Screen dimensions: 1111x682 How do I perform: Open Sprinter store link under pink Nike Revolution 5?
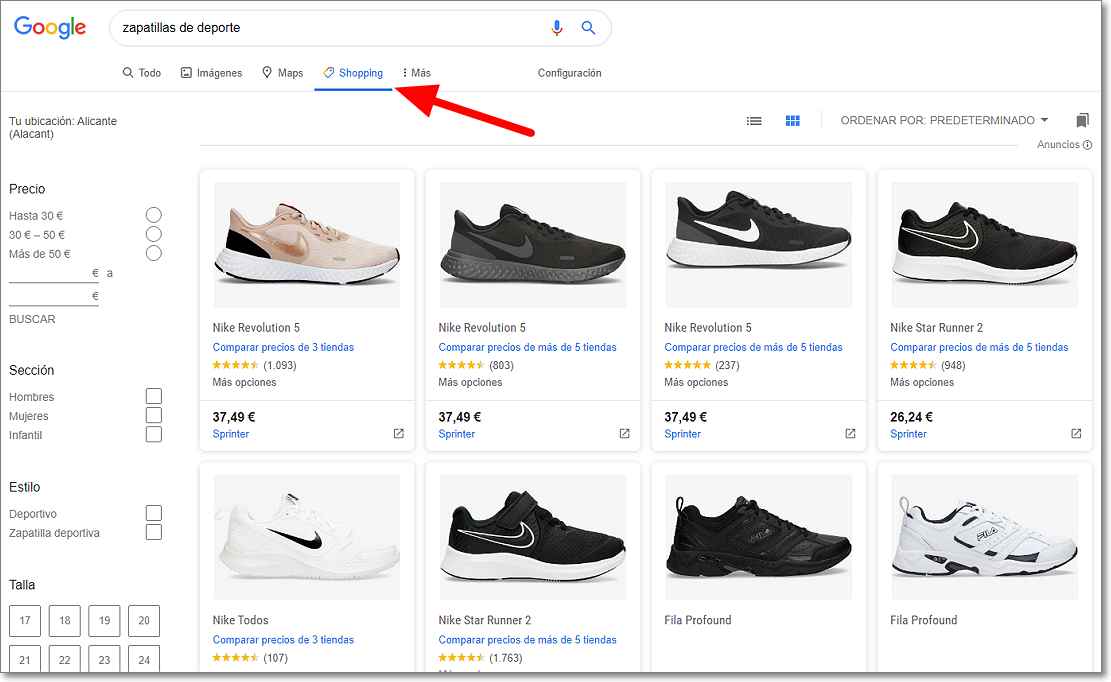point(231,434)
